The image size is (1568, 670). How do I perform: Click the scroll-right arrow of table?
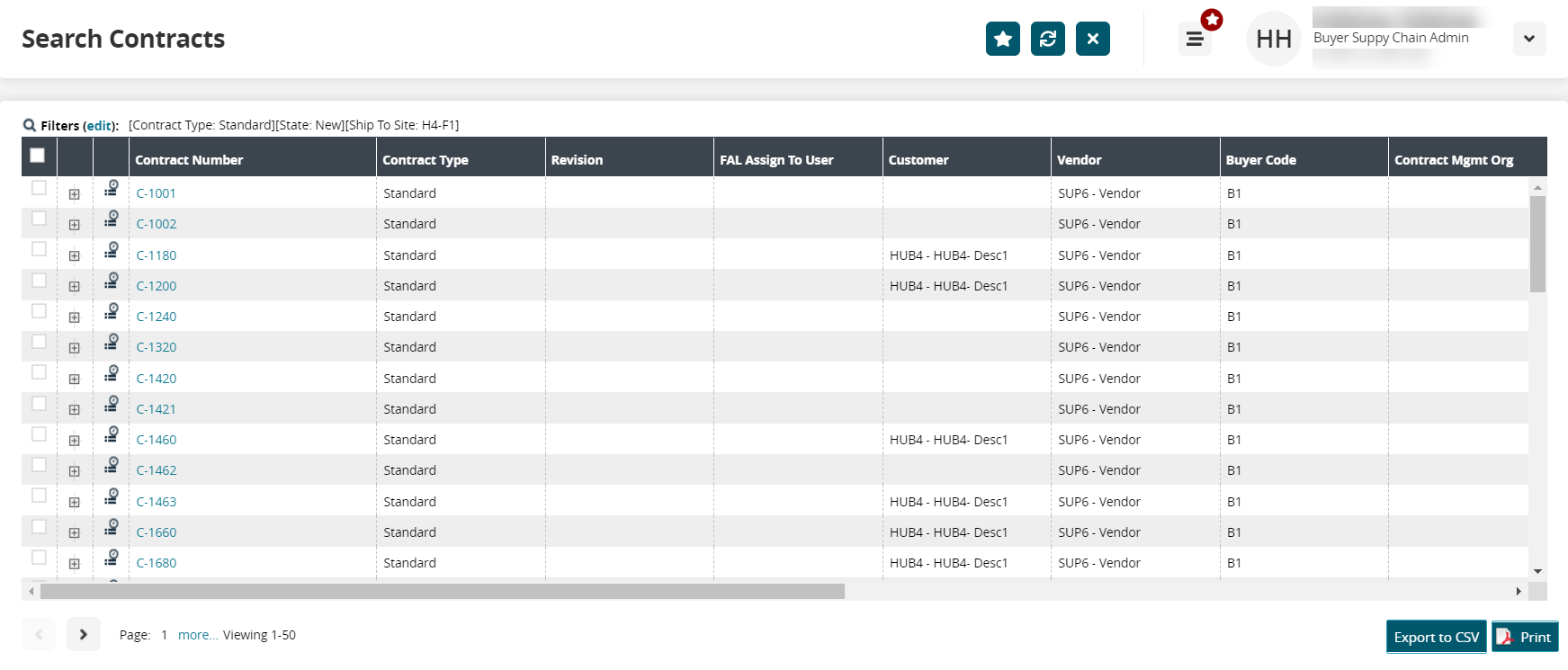[x=1519, y=591]
